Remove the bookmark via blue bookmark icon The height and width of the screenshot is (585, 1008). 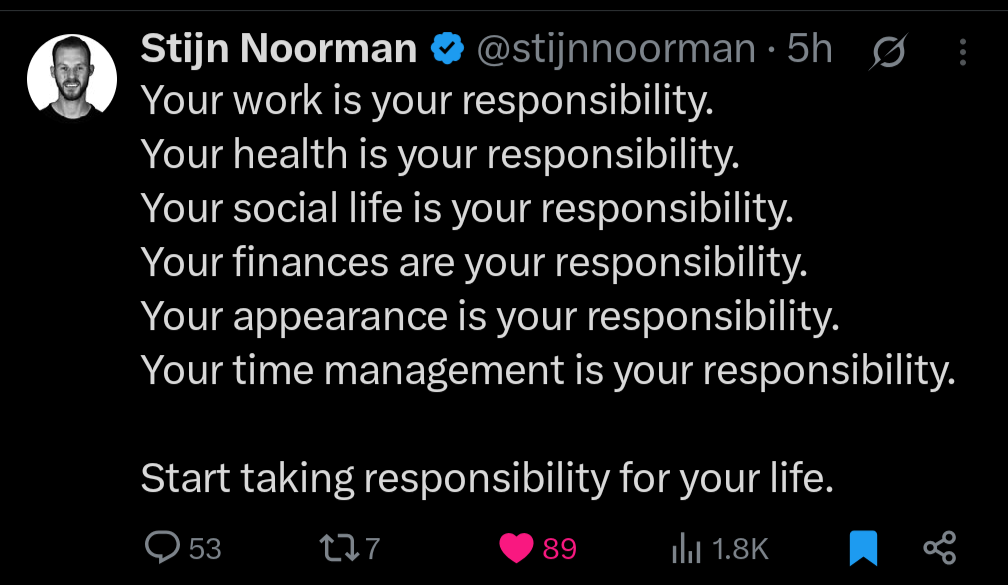pyautogui.click(x=862, y=547)
